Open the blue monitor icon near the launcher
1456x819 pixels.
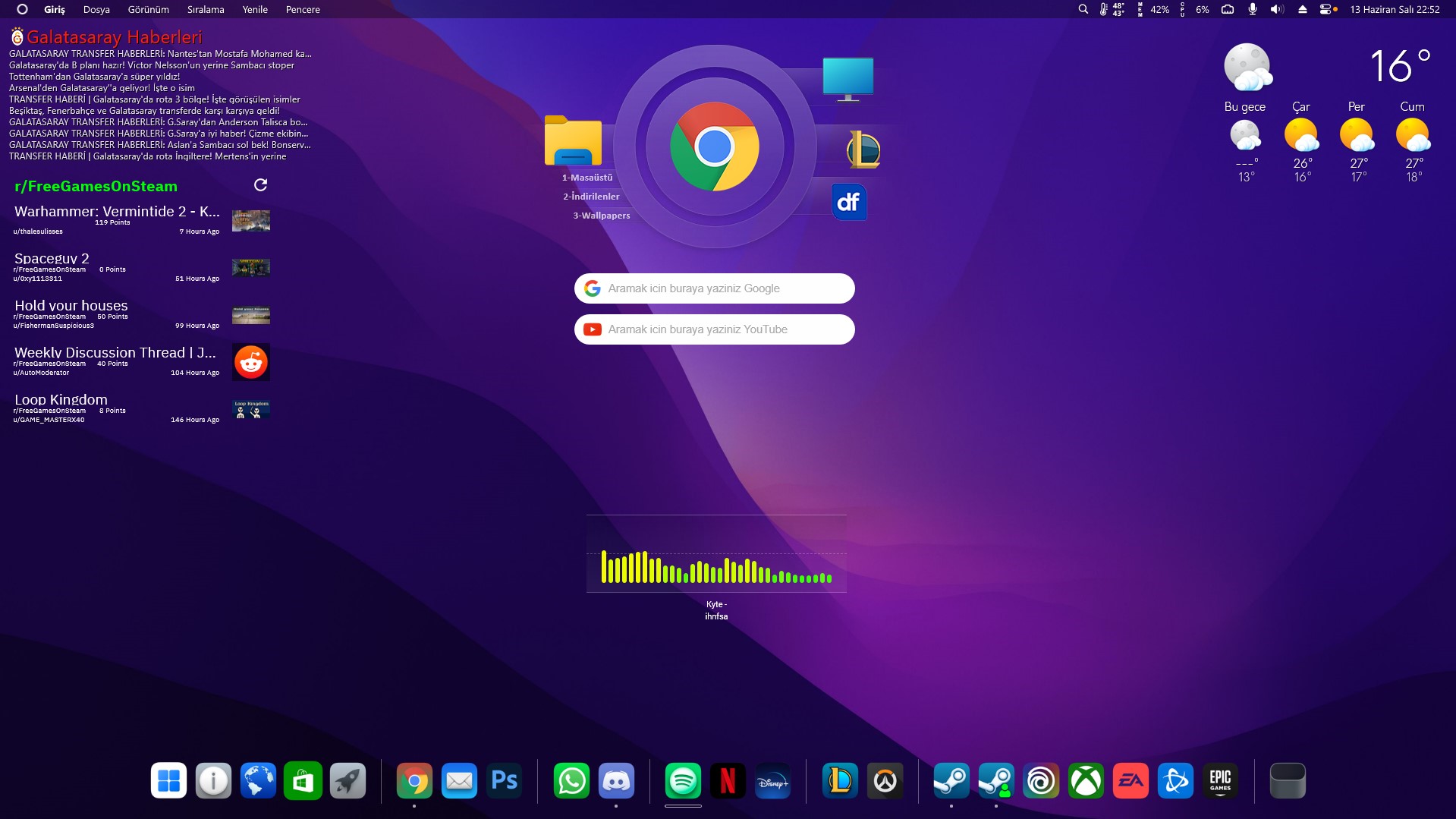[x=848, y=80]
